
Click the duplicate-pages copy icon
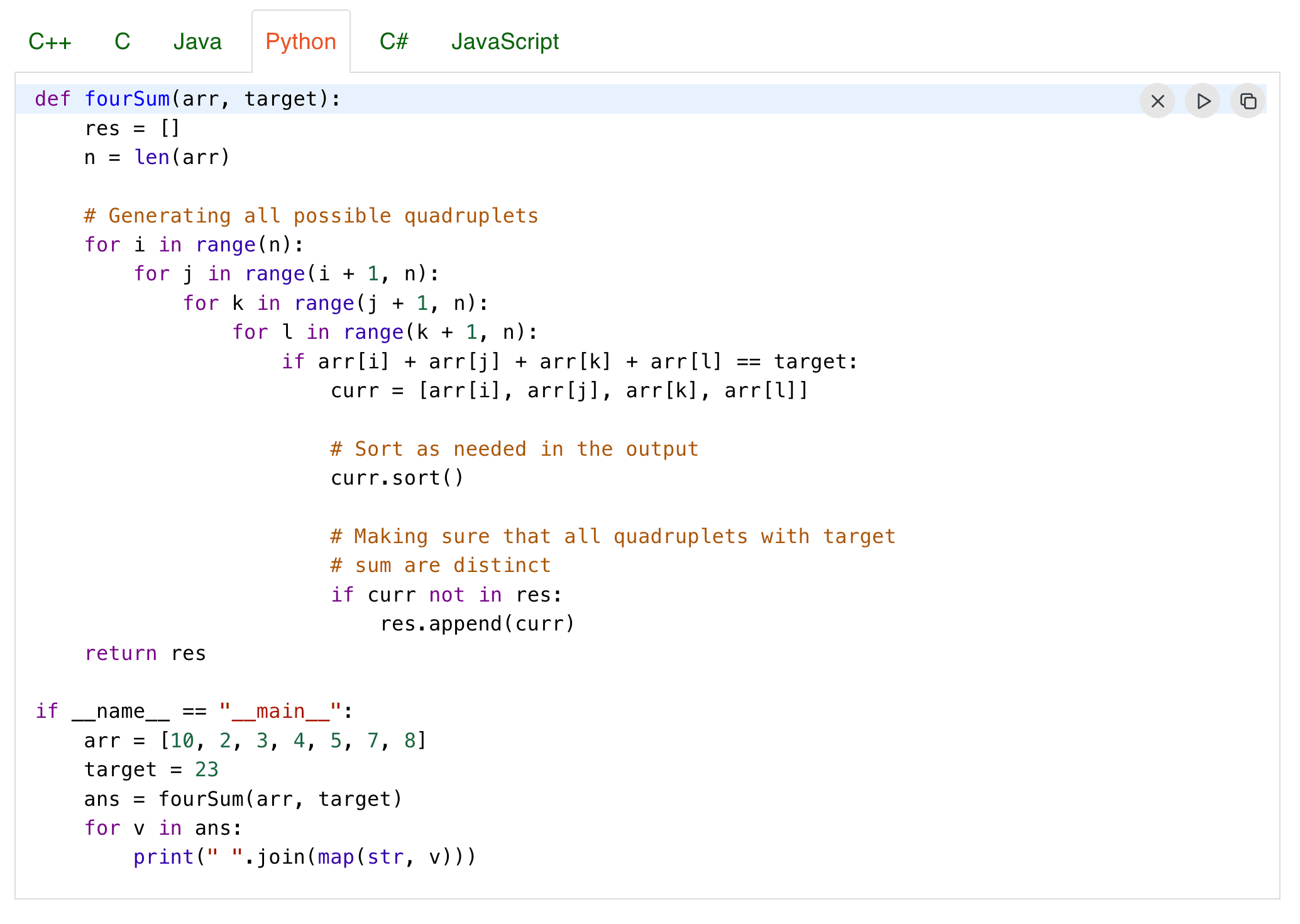point(1248,101)
